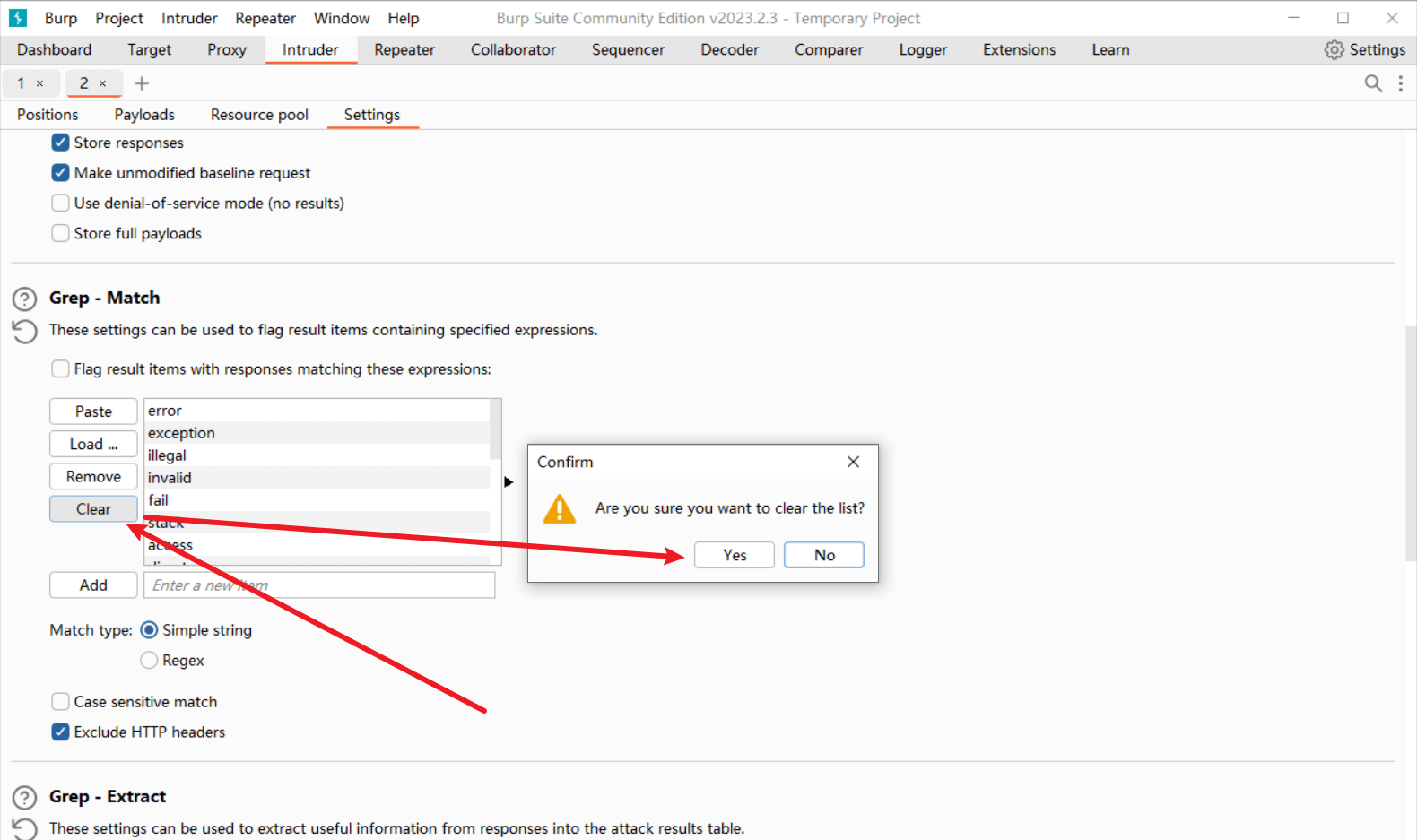This screenshot has height=840, width=1417.
Task: Uncheck Exclude HTTP headers
Action: pyautogui.click(x=60, y=732)
